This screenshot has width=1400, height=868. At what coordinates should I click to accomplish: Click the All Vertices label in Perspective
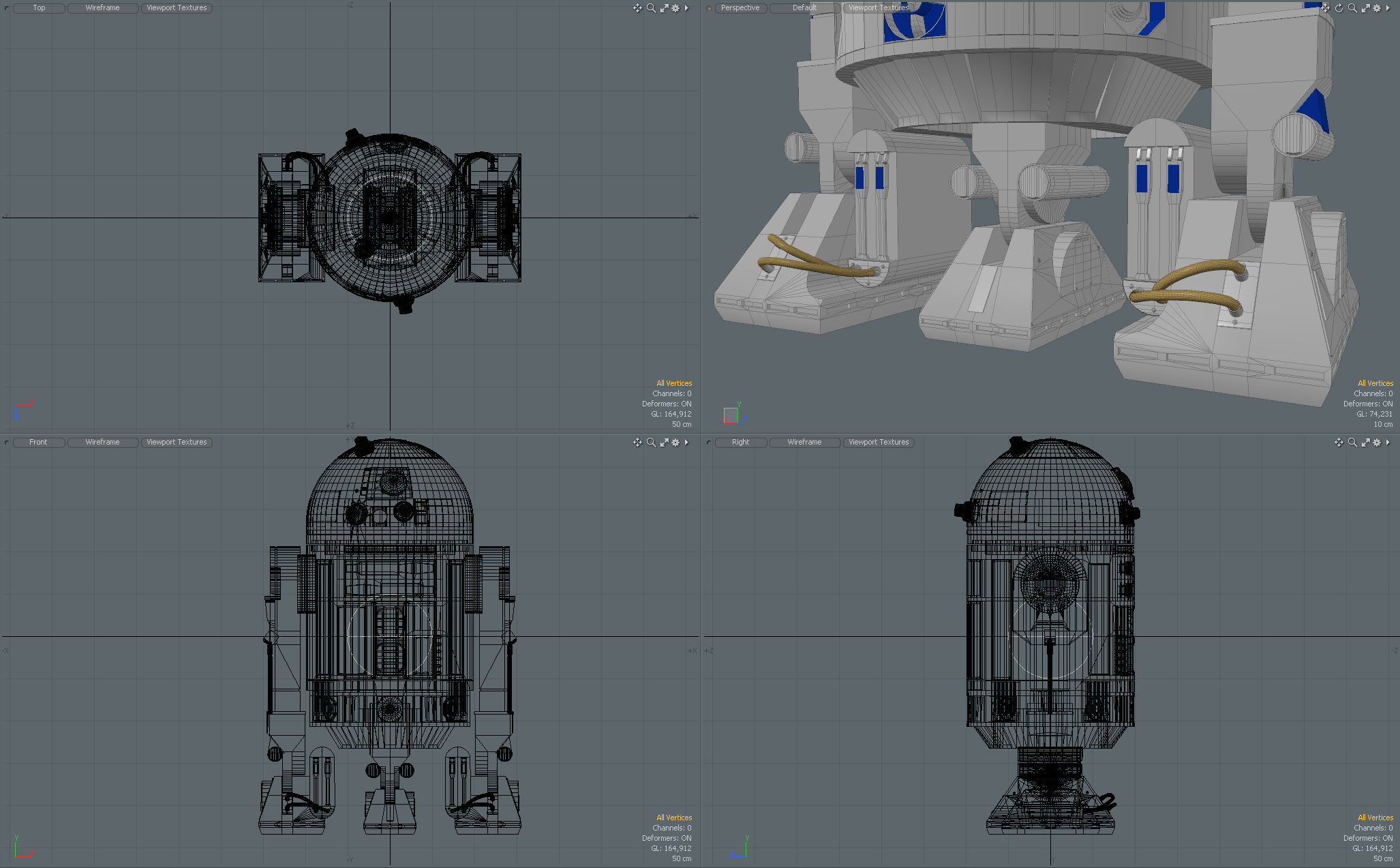pos(1375,383)
